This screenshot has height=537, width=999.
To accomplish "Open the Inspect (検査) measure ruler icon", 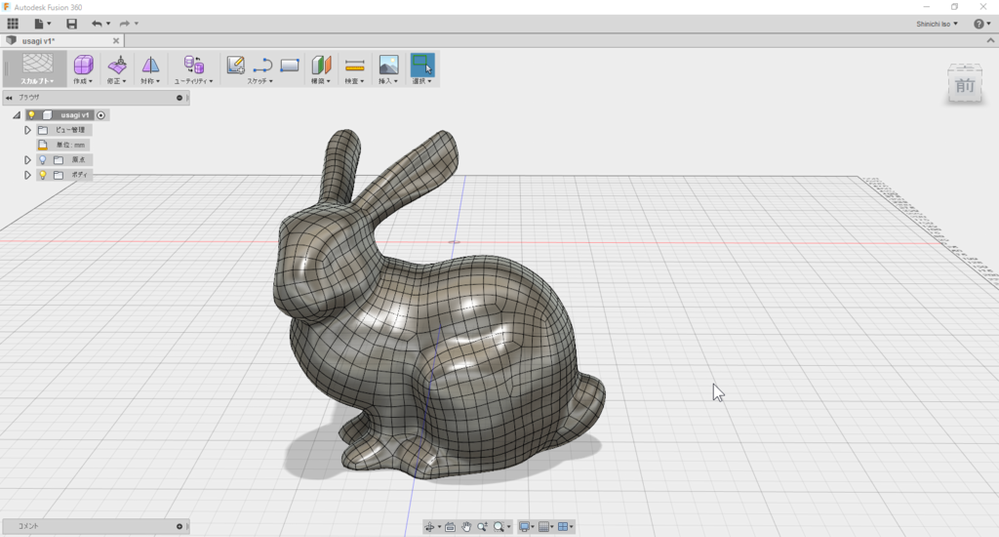I will (354, 66).
